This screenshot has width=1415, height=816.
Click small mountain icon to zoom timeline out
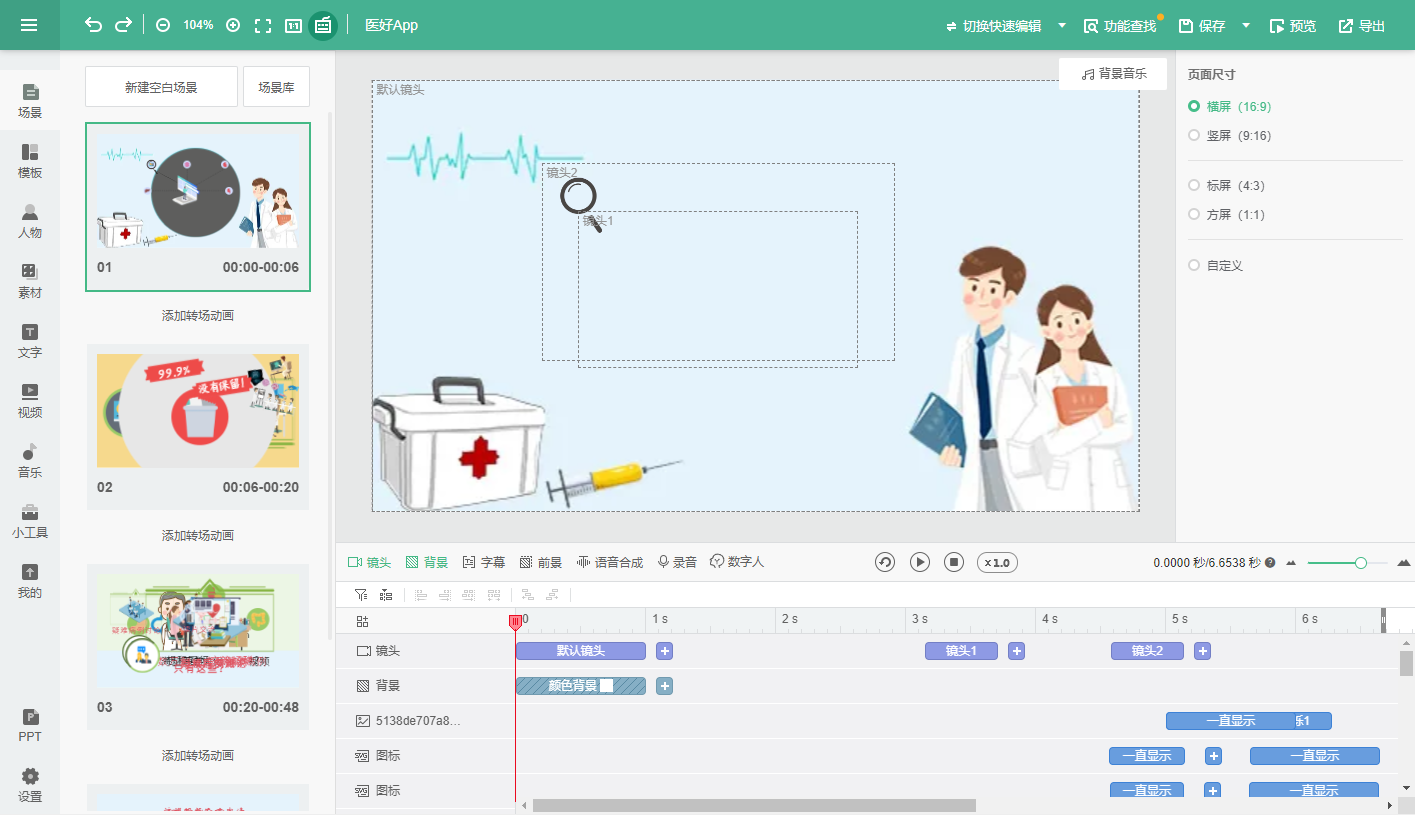click(x=1291, y=563)
